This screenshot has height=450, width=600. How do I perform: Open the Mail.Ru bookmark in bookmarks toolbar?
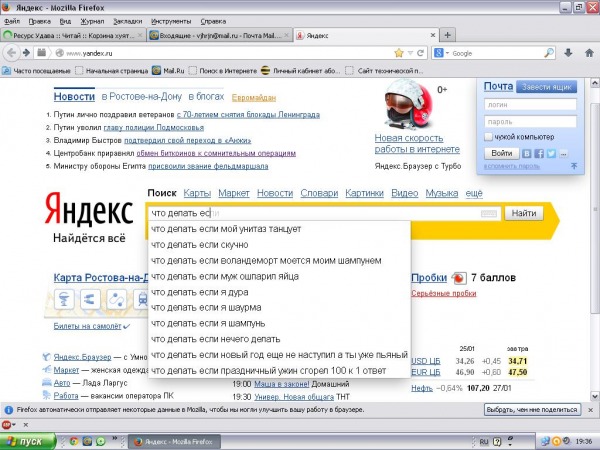pos(168,70)
